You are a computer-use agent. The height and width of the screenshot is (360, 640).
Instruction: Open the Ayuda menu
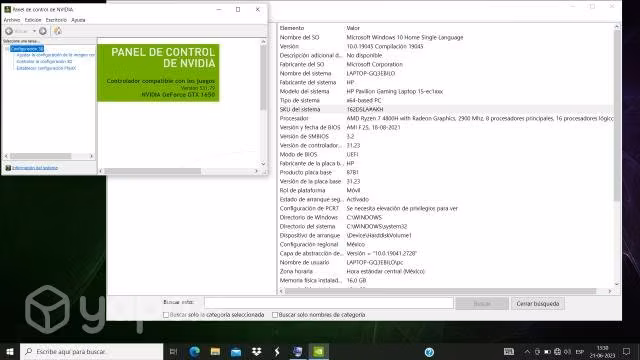click(78, 20)
